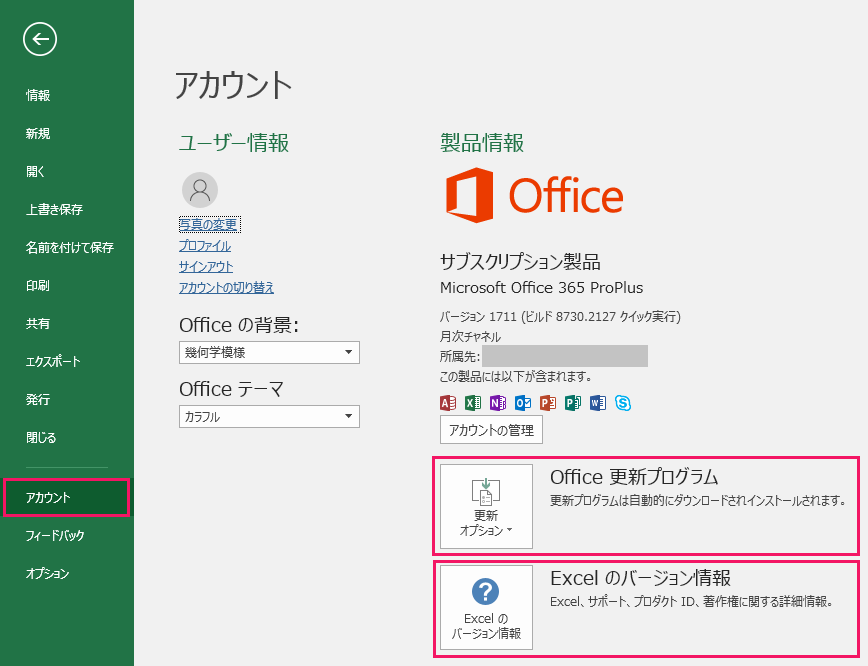Open エクスポート in the sidebar
Screen dimensions: 868x666
(53, 362)
